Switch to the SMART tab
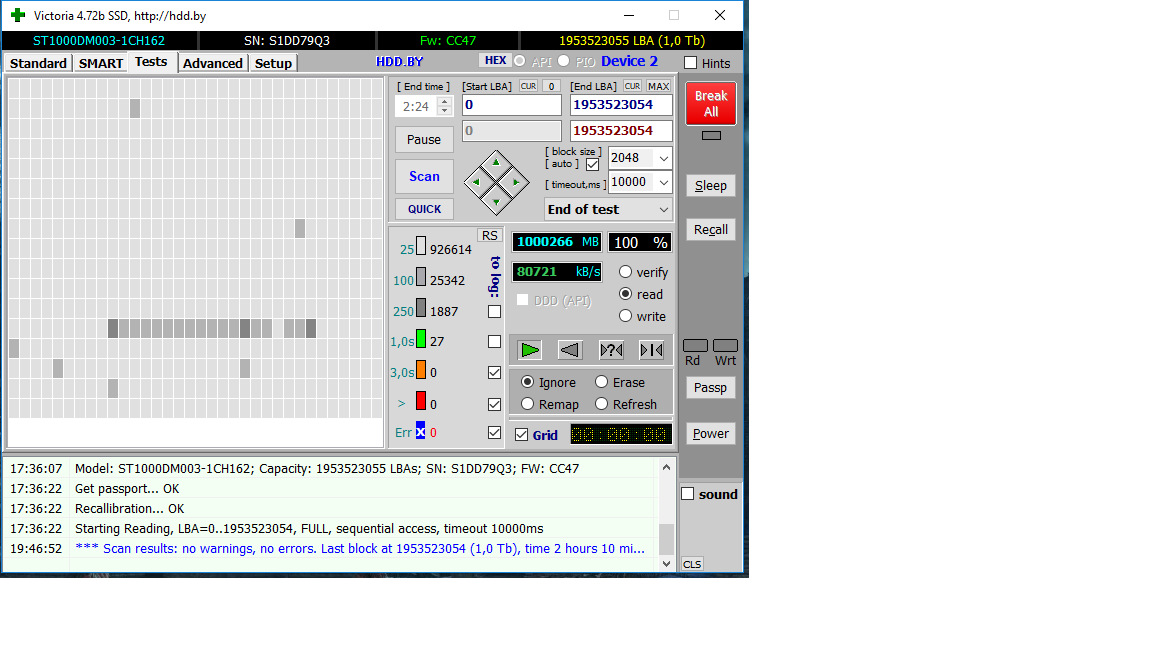This screenshot has height=648, width=1152. click(101, 63)
